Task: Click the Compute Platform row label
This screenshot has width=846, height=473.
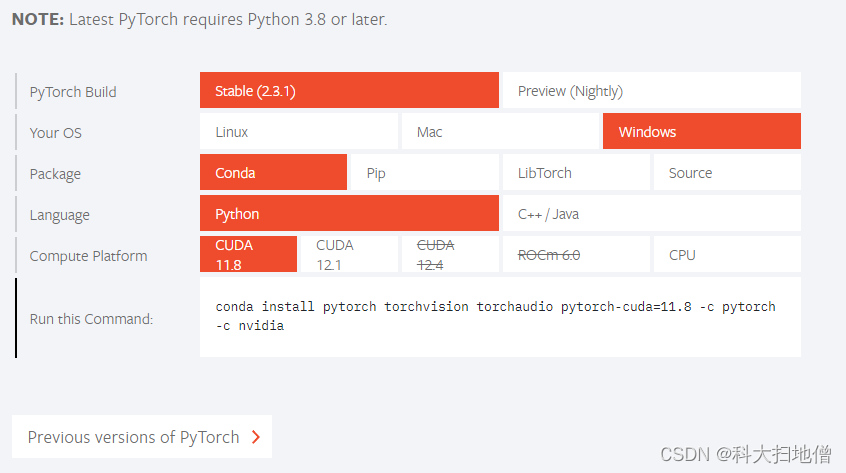Action: pos(88,256)
